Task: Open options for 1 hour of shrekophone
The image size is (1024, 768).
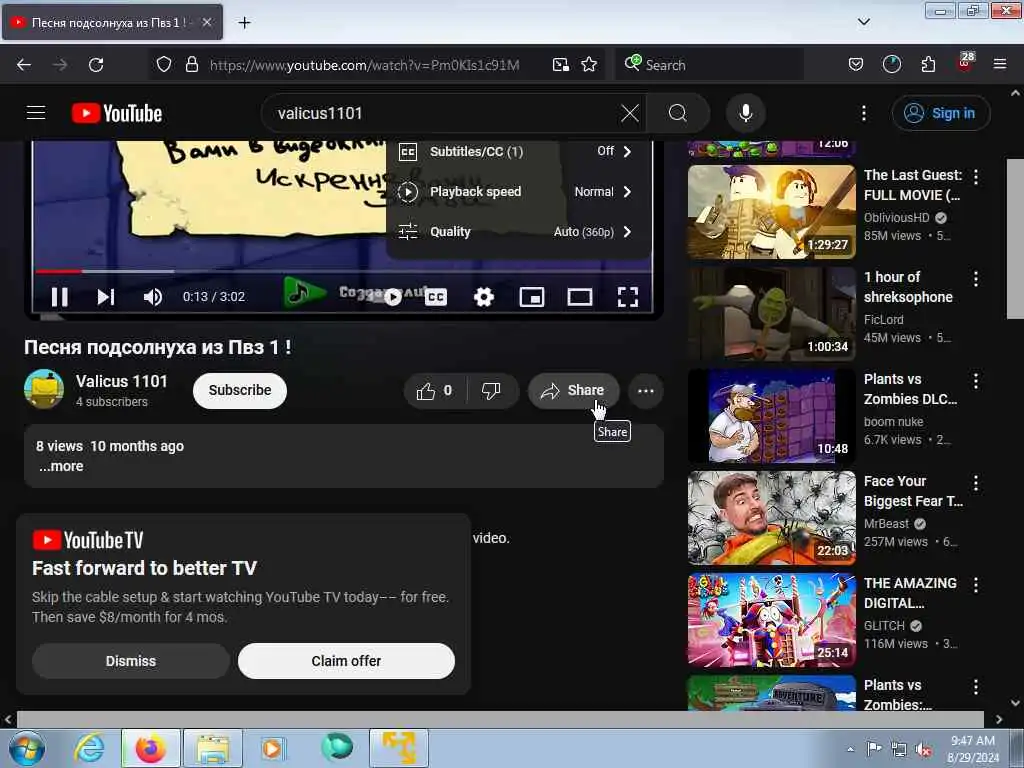Action: pos(976,279)
